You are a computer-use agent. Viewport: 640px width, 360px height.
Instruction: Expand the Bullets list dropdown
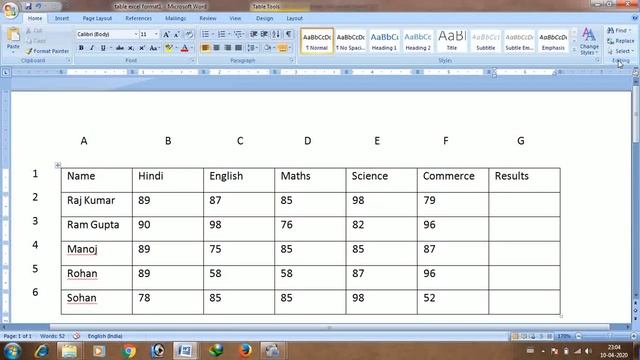coord(213,34)
